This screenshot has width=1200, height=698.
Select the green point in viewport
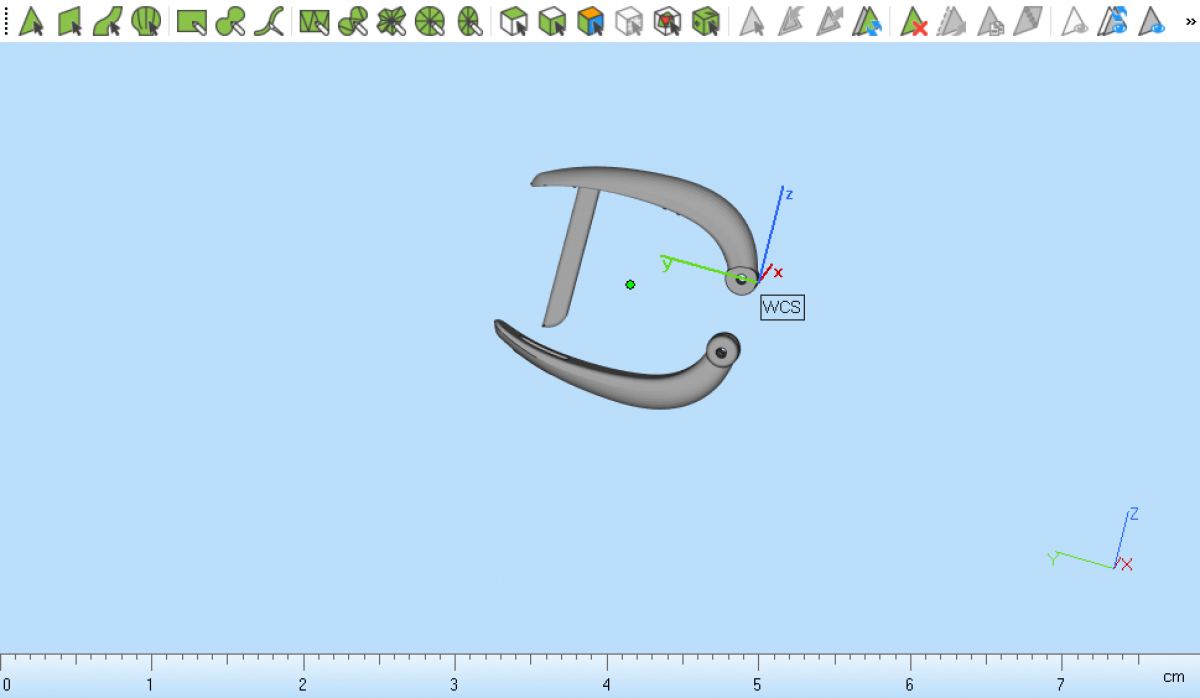click(x=630, y=285)
